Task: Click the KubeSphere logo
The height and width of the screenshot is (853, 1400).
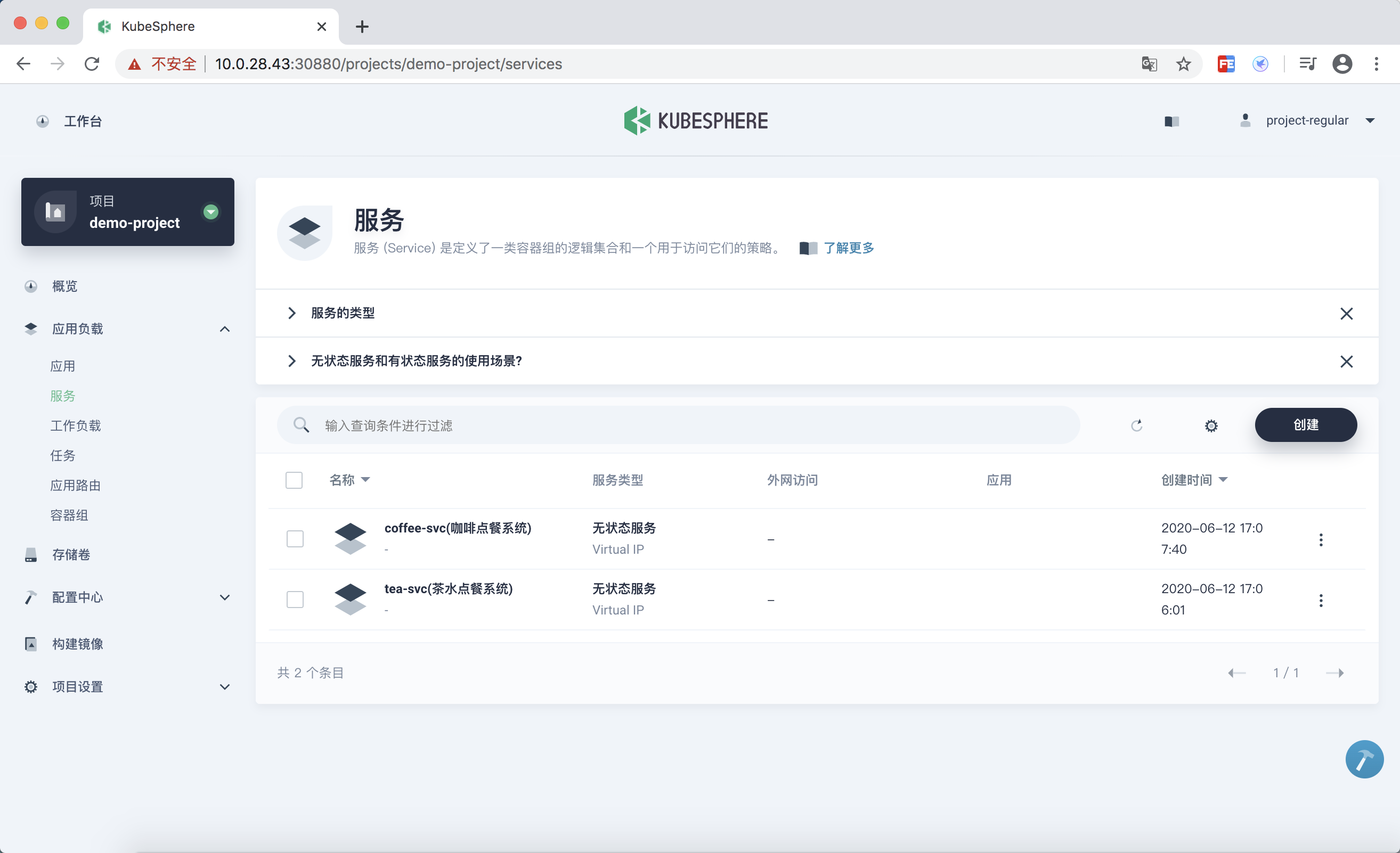Action: pyautogui.click(x=696, y=120)
